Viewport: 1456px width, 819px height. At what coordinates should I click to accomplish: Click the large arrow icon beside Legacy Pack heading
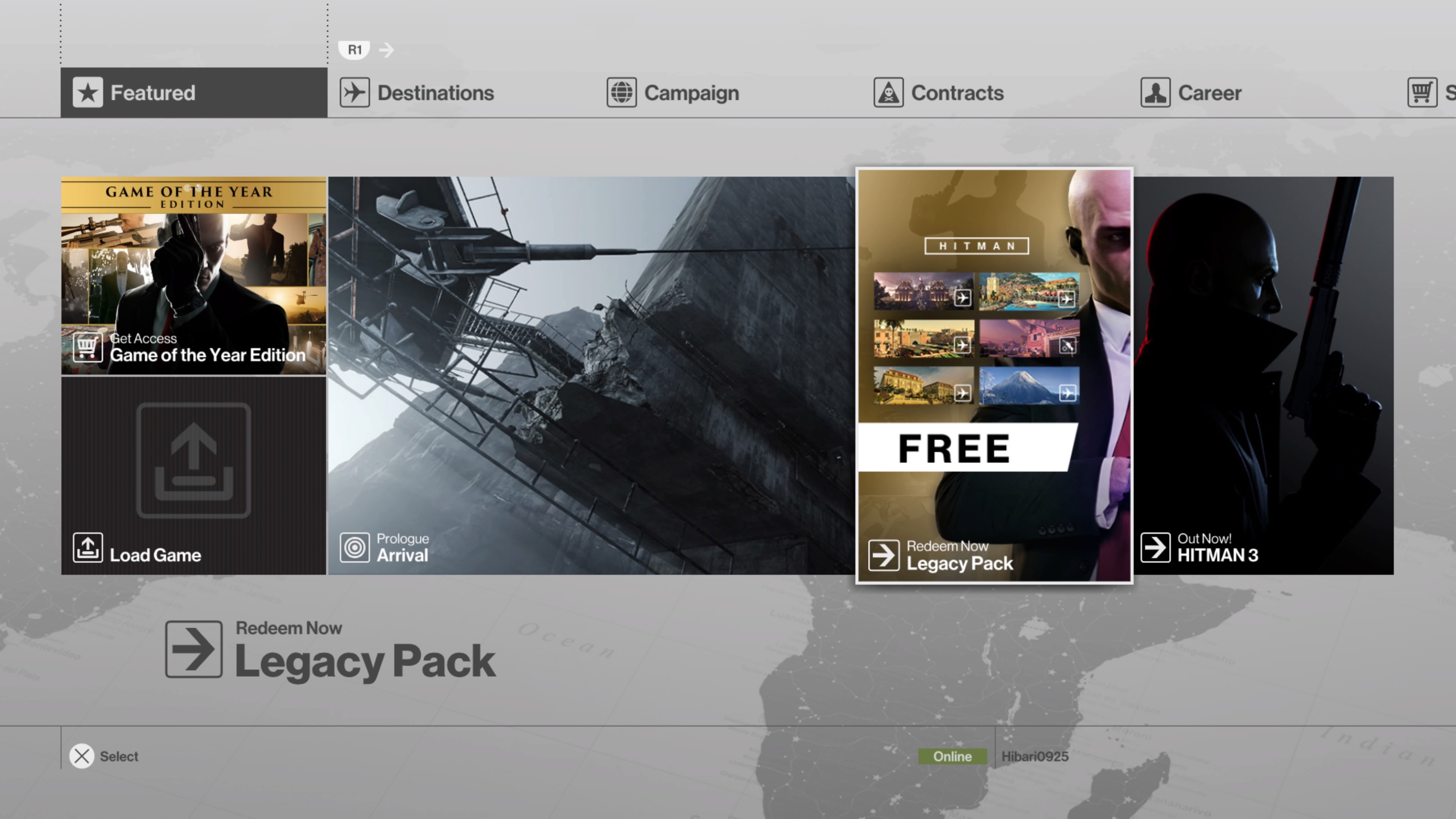194,649
